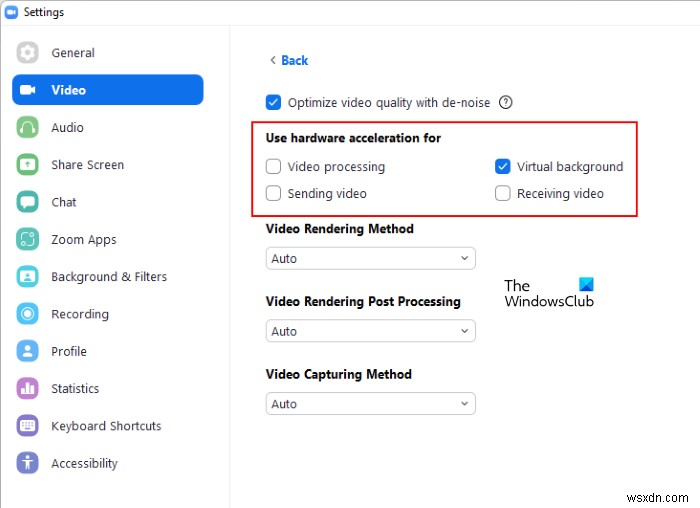Click the General gear icon
The width and height of the screenshot is (700, 508).
click(28, 53)
